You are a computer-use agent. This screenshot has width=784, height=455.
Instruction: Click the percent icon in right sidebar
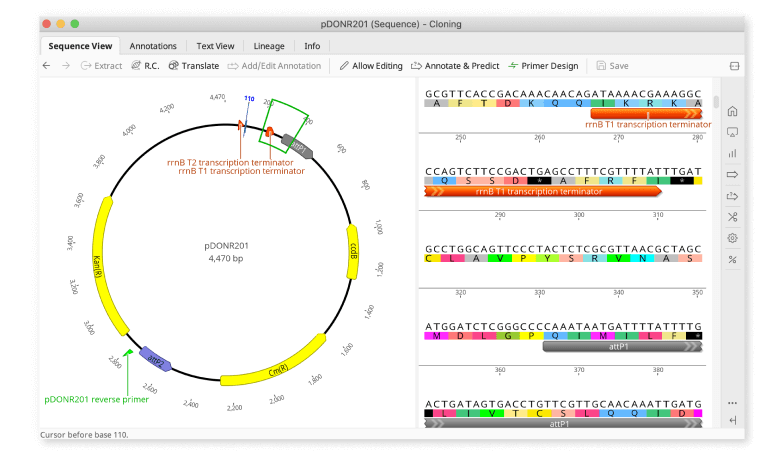732,260
